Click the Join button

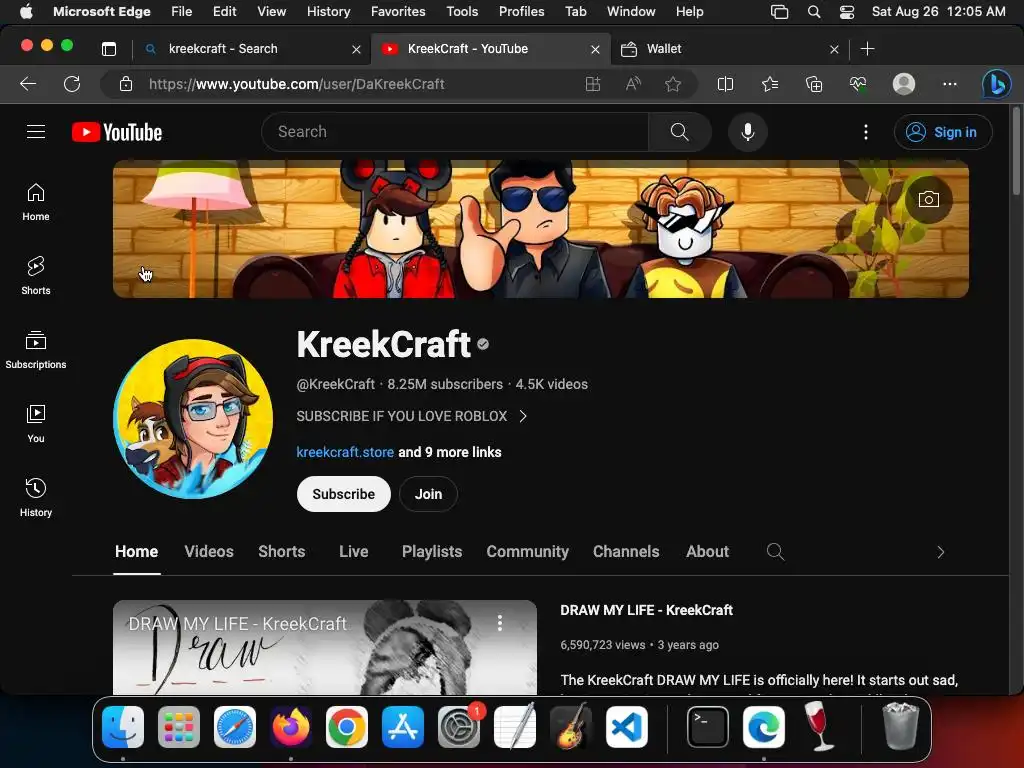[x=428, y=494]
